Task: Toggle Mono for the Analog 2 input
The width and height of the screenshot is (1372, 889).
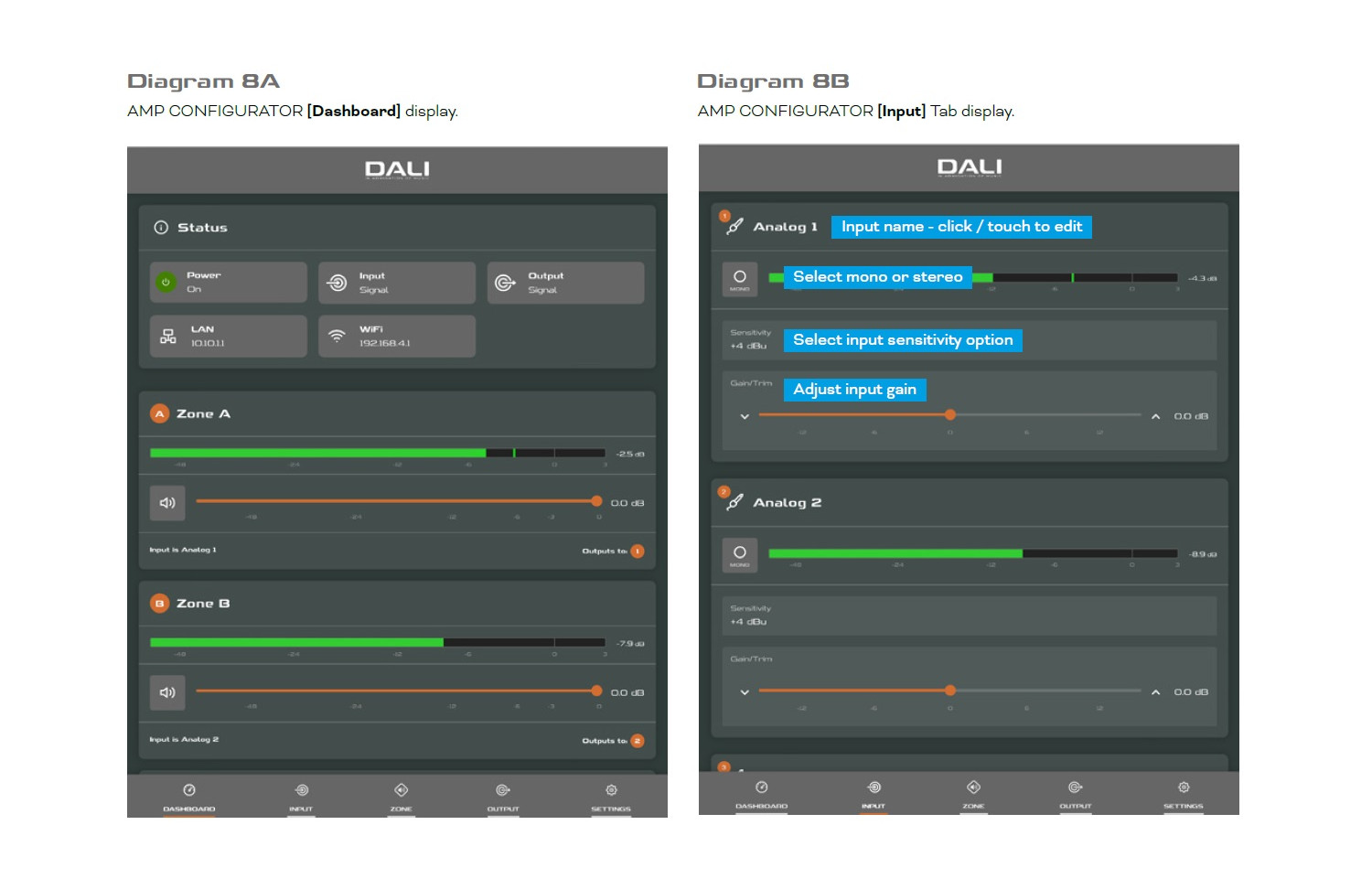Action: (x=740, y=555)
